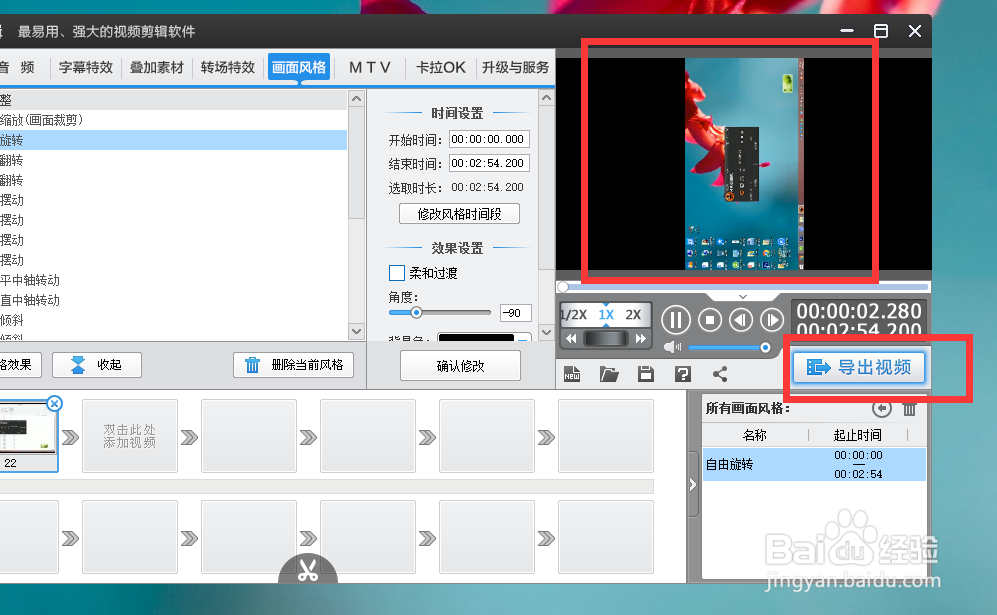
Task: Click the 导出视频 export video button
Action: pos(859,367)
